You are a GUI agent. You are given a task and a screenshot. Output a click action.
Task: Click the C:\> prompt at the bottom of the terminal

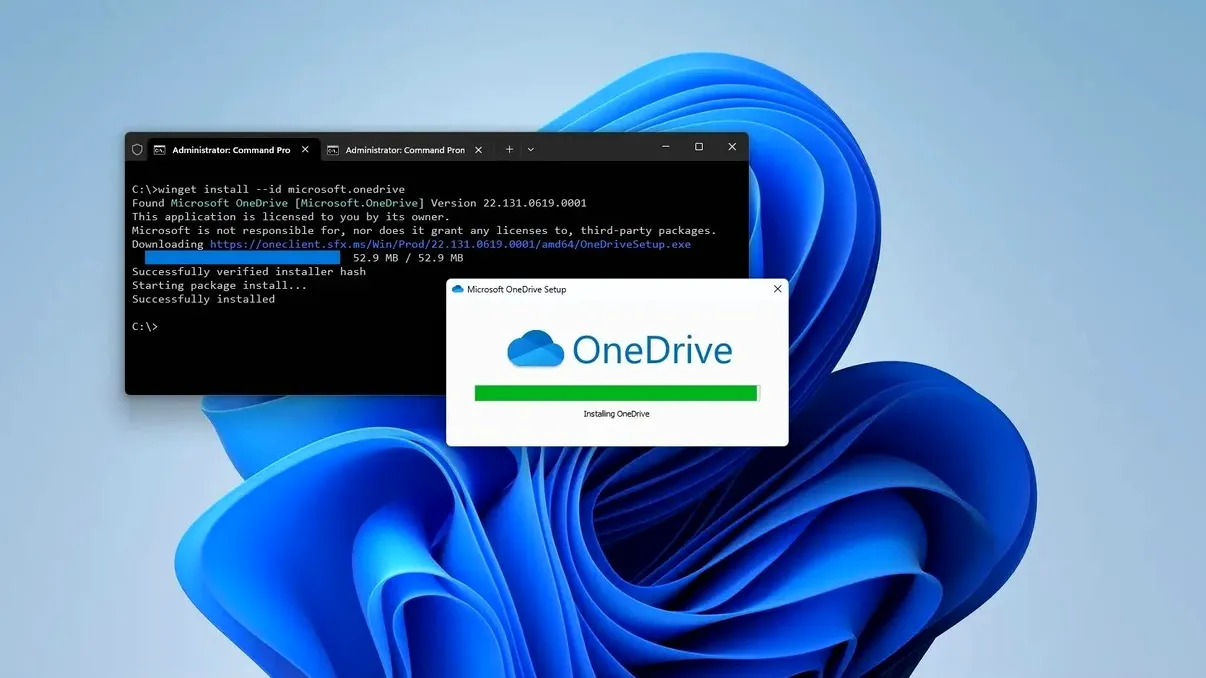click(145, 327)
